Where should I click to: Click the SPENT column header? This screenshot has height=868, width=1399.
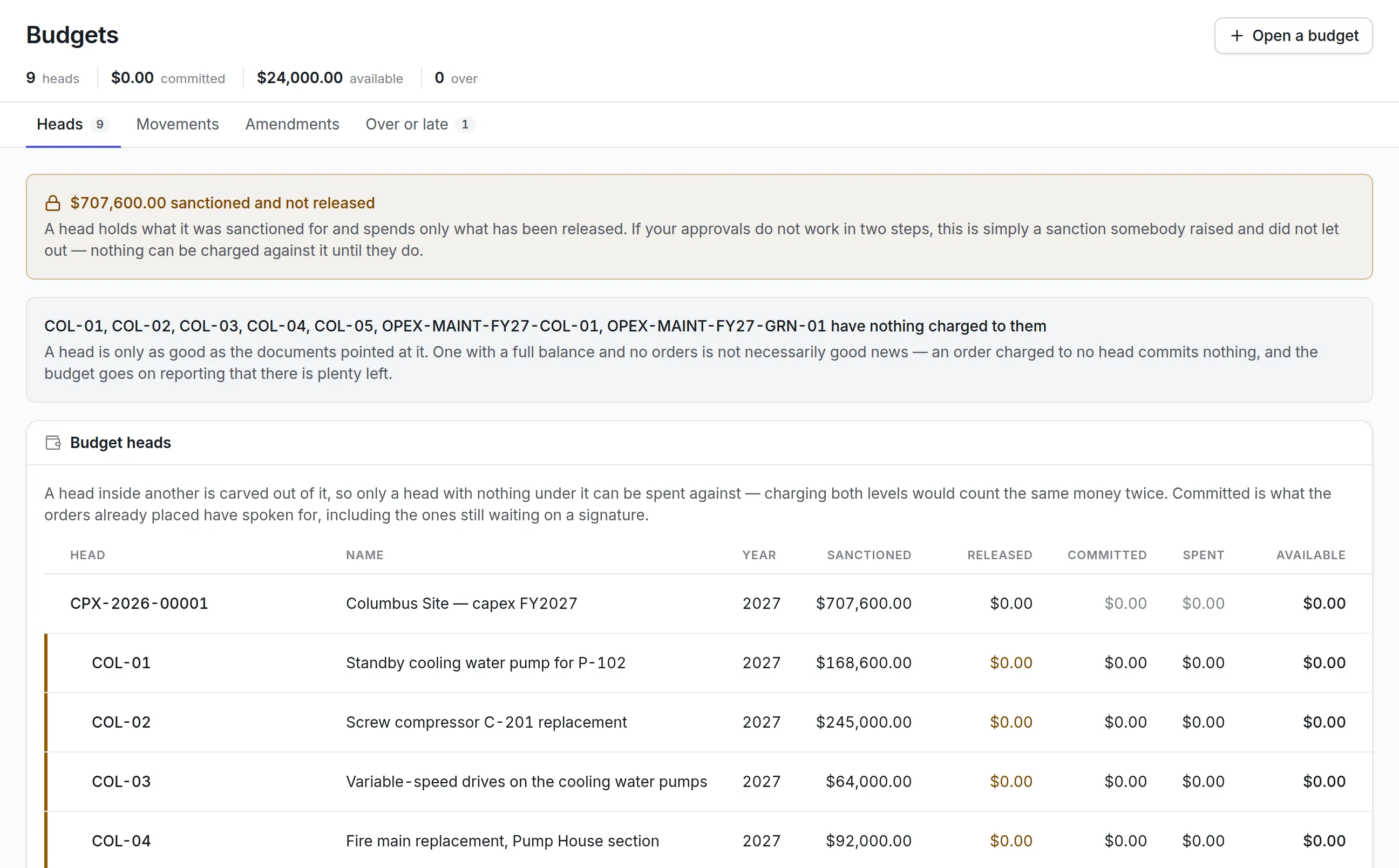[1203, 555]
